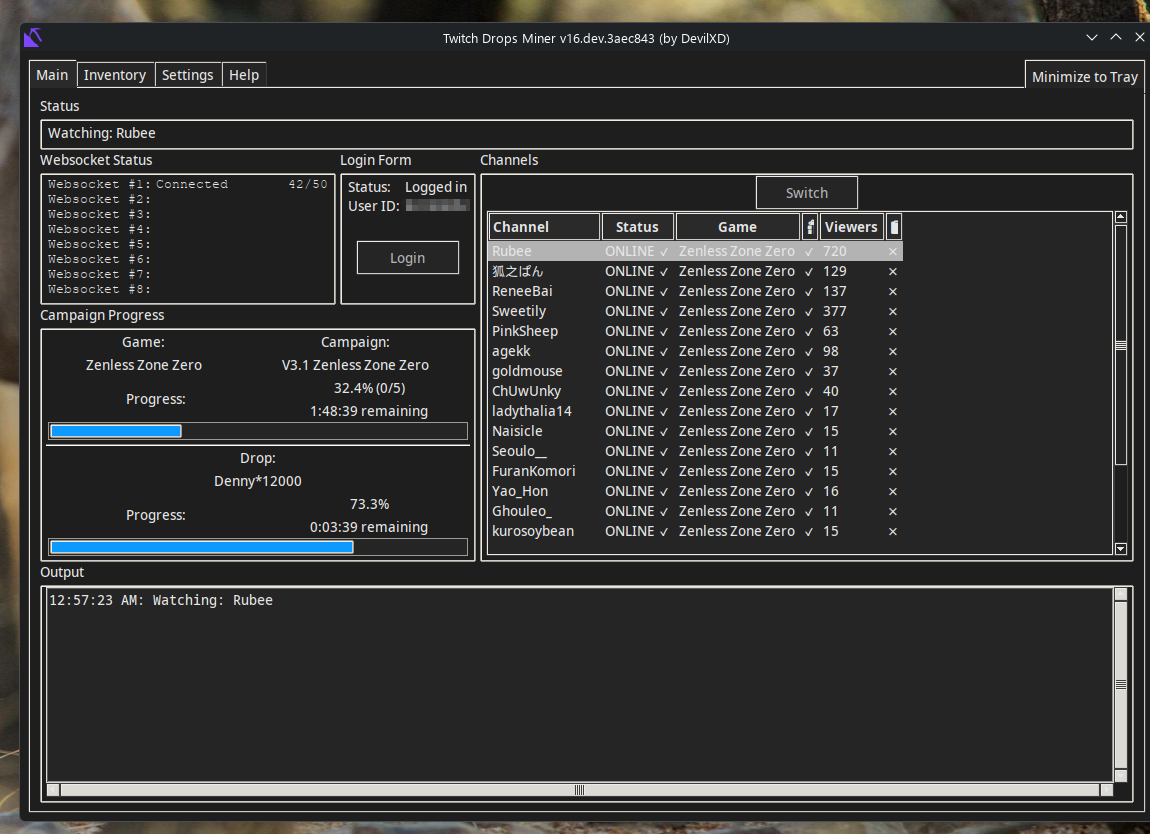Screen dimensions: 1150x834
Task: Open the Settings tab
Action: (188, 75)
